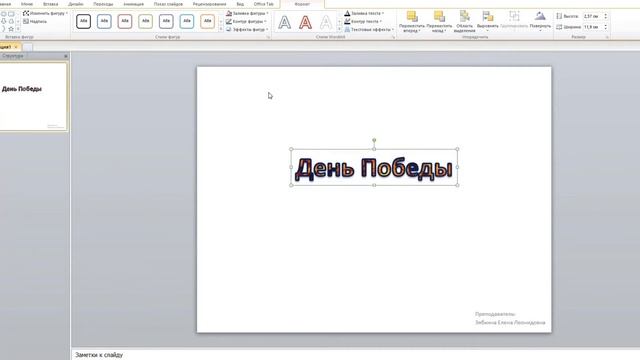This screenshot has height=360, width=640.
Task: Open the Стили фигур dialog launcher
Action: tap(269, 37)
